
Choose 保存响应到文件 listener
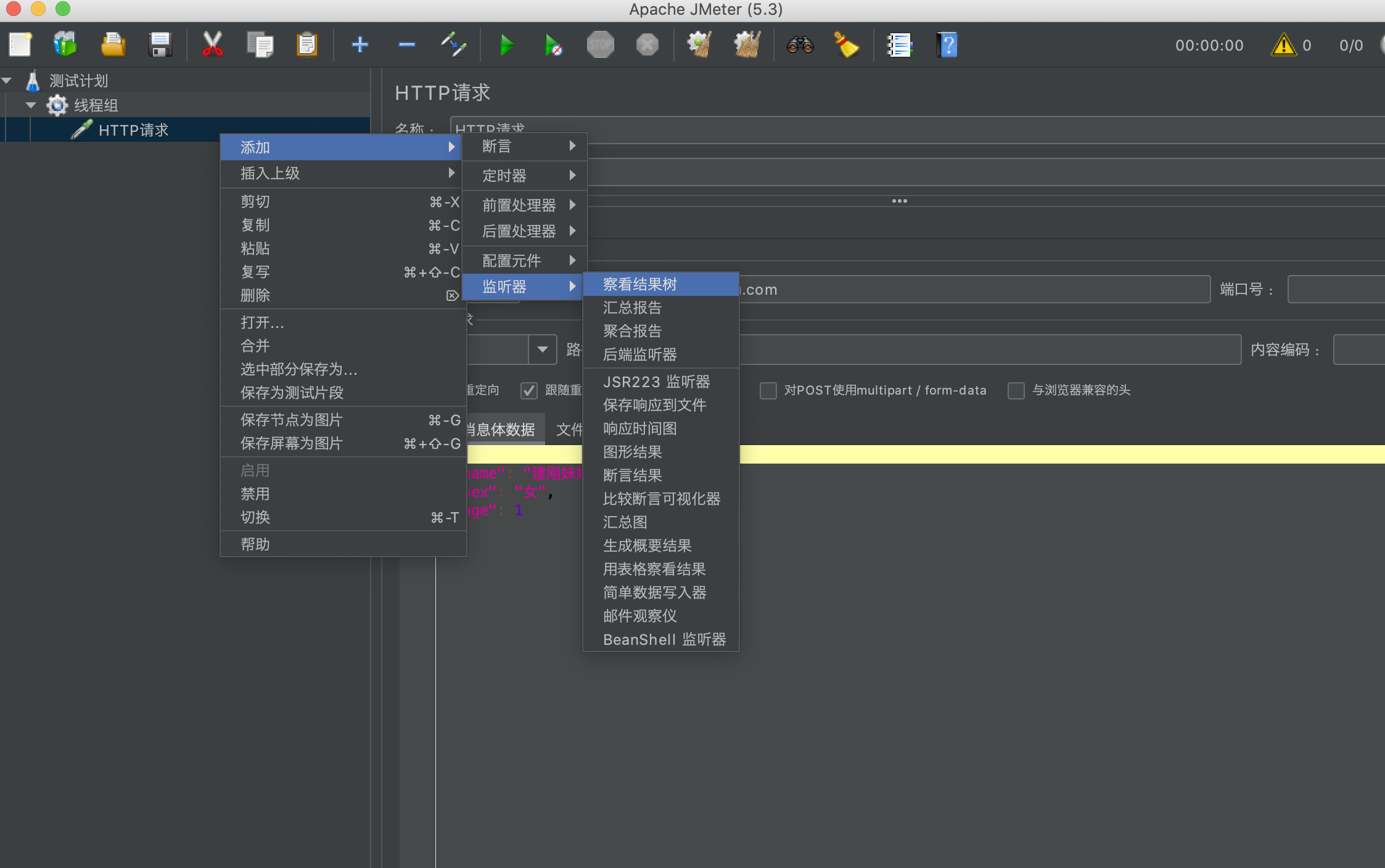(661, 405)
